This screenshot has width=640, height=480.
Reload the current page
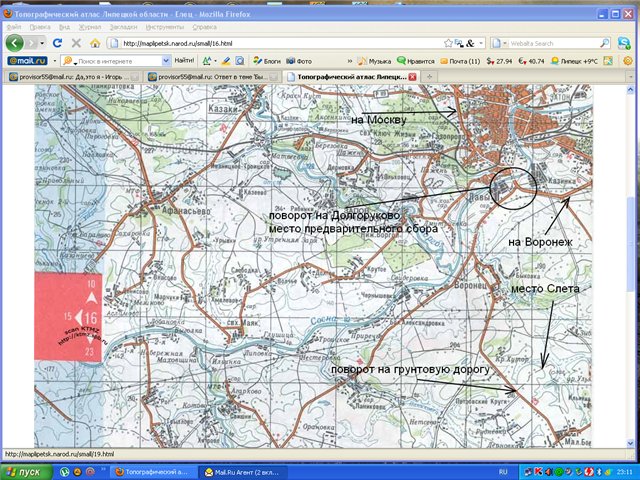tap(58, 44)
